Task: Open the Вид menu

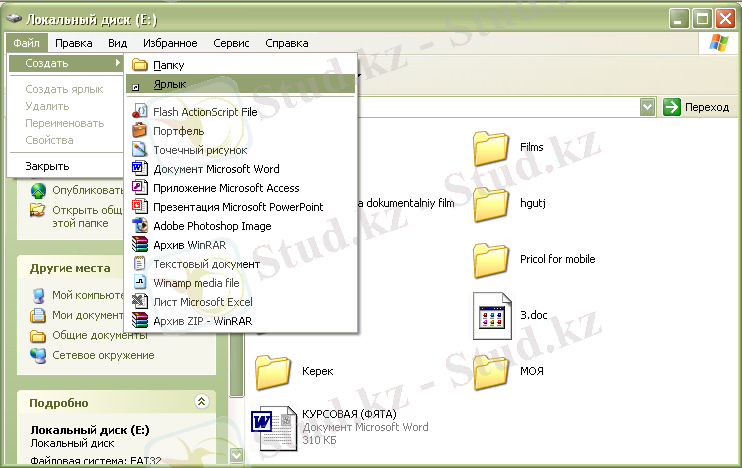Action: click(x=117, y=43)
